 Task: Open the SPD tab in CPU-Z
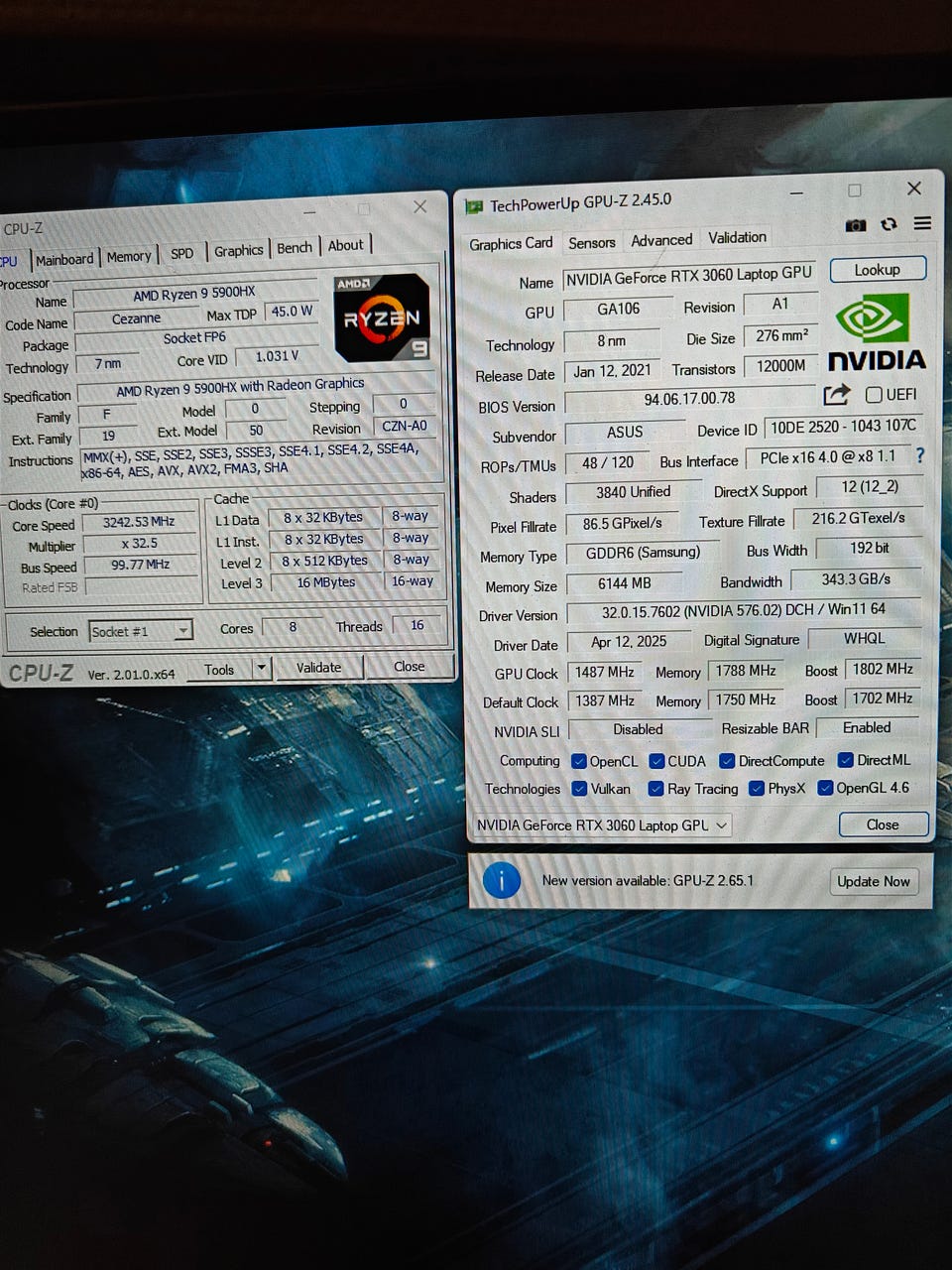(182, 254)
